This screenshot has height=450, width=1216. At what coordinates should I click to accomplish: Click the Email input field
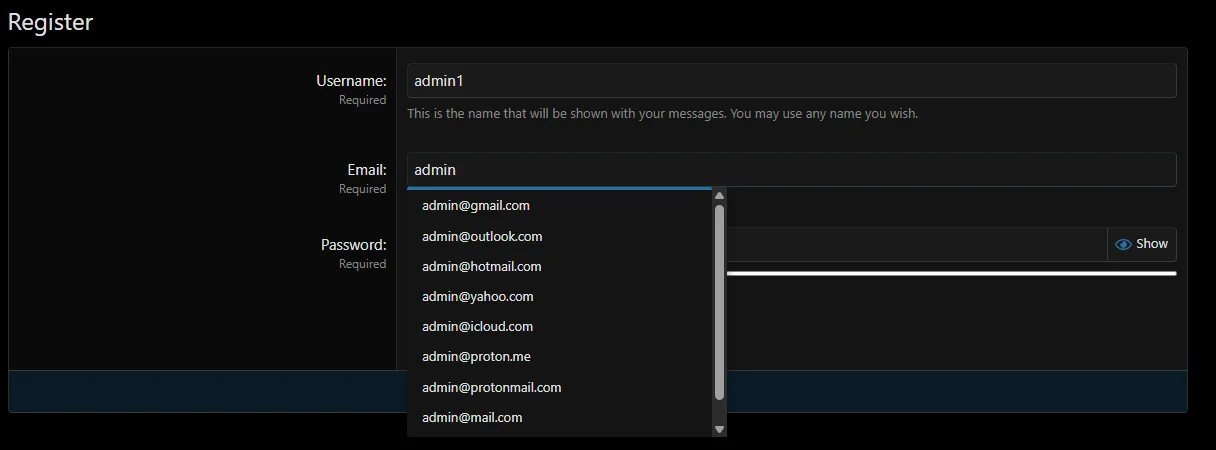pos(791,170)
